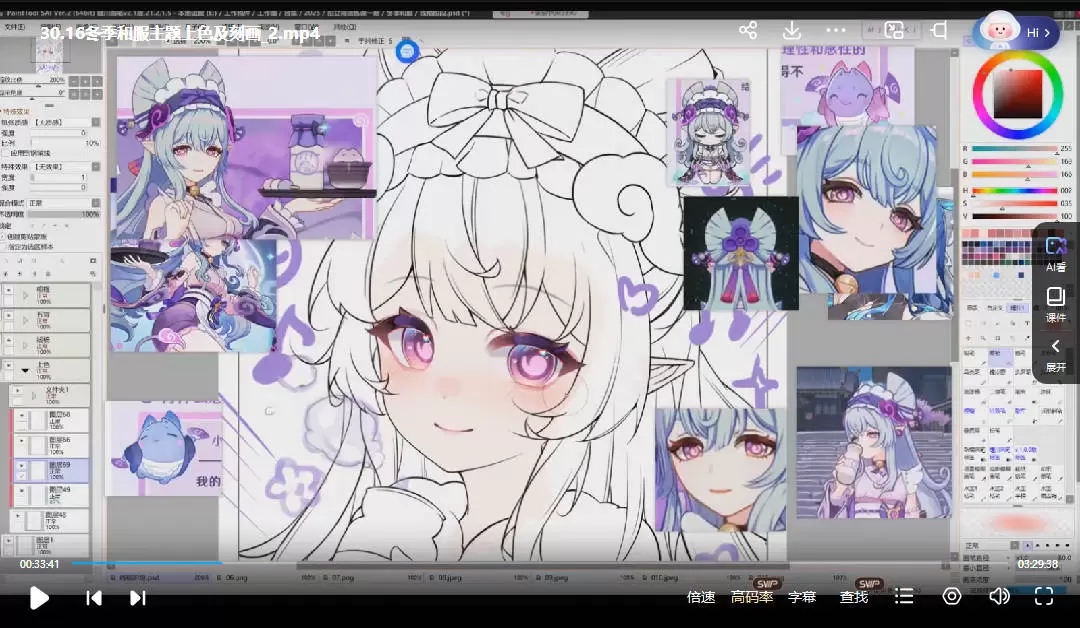Screen dimensions: 1080x628
Task: Toggle visibility of the 上色 folder
Action: click(x=9, y=366)
